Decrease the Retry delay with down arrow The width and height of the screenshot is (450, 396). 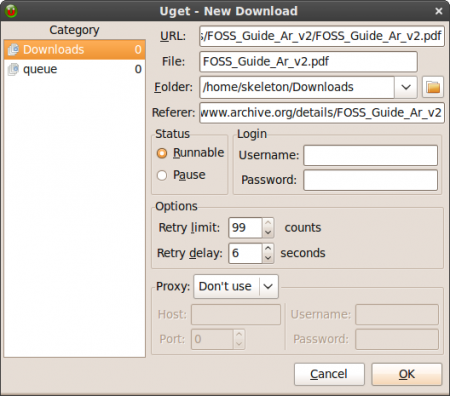268,258
